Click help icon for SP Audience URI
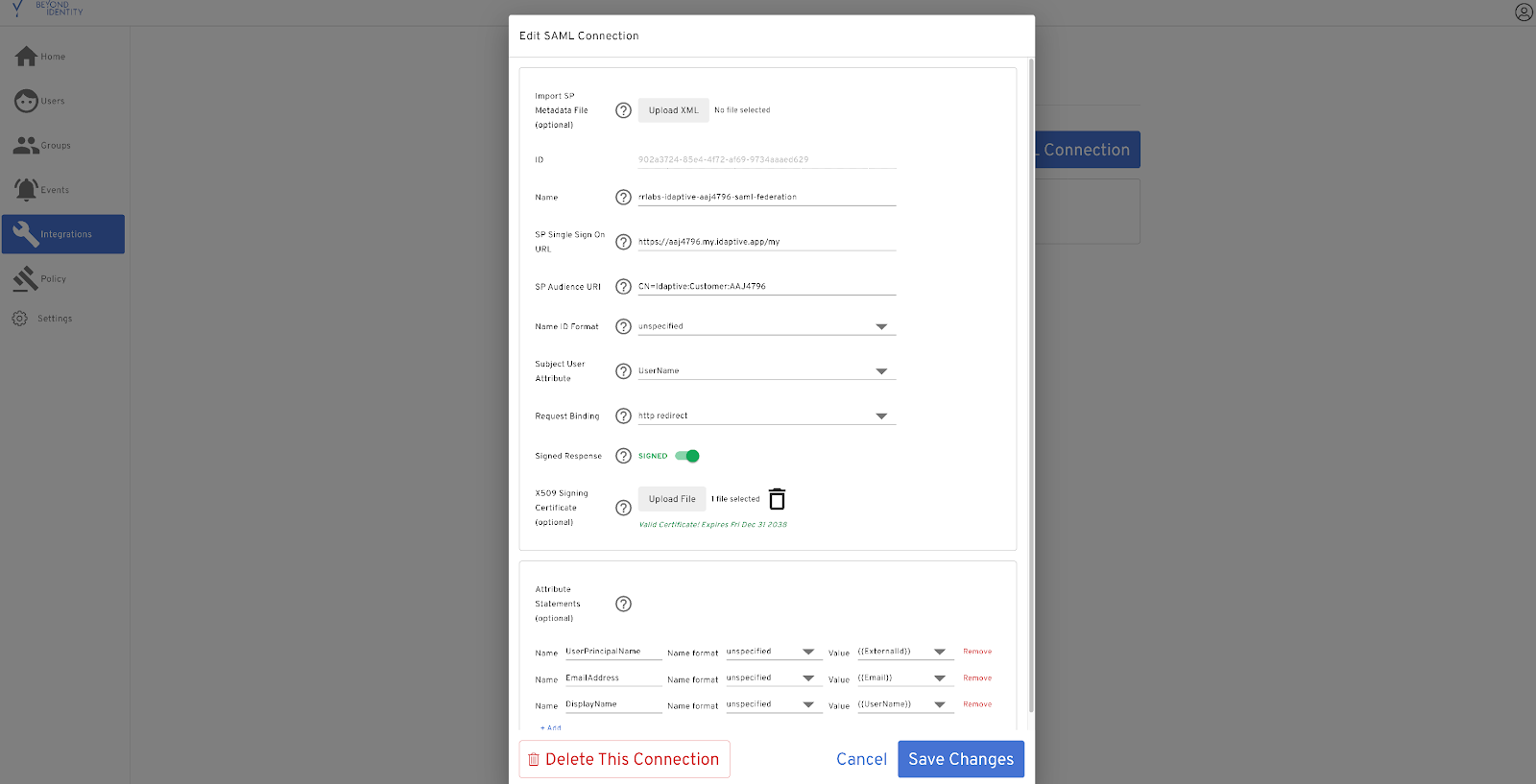1536x784 pixels. [623, 286]
